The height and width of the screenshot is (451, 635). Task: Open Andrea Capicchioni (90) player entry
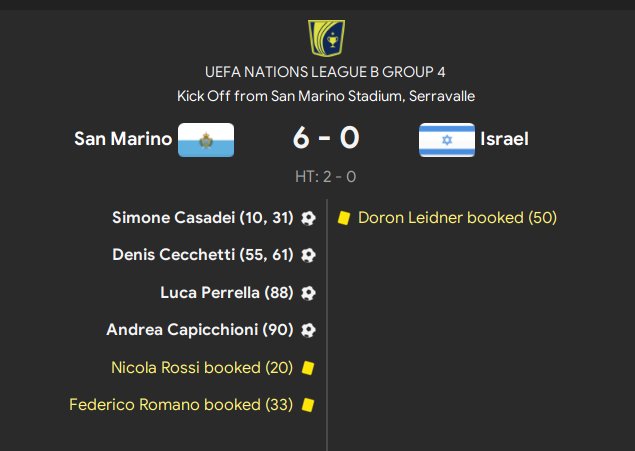(x=200, y=329)
